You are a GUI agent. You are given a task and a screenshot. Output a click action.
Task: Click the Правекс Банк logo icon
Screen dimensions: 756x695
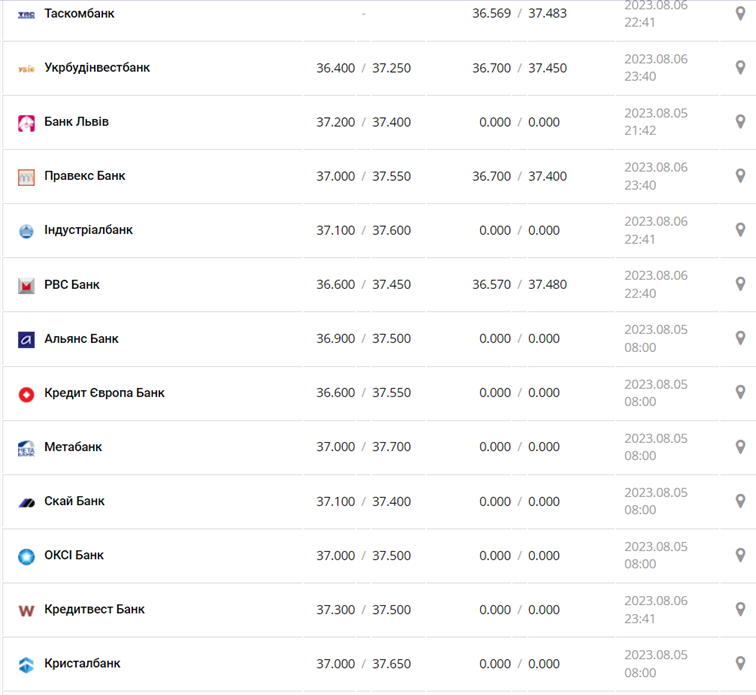(x=27, y=177)
